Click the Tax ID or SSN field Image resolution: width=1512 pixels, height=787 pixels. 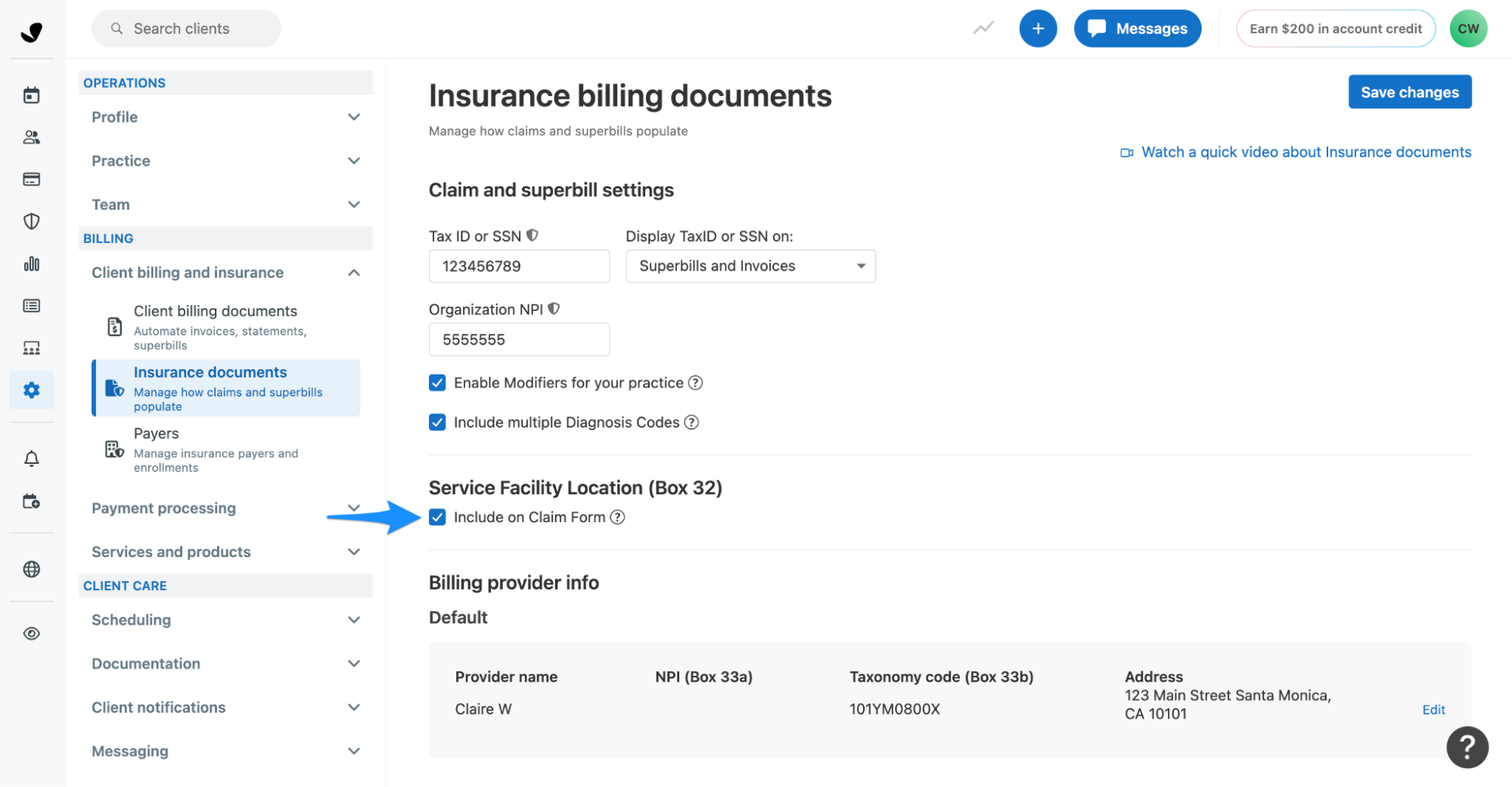(x=519, y=266)
